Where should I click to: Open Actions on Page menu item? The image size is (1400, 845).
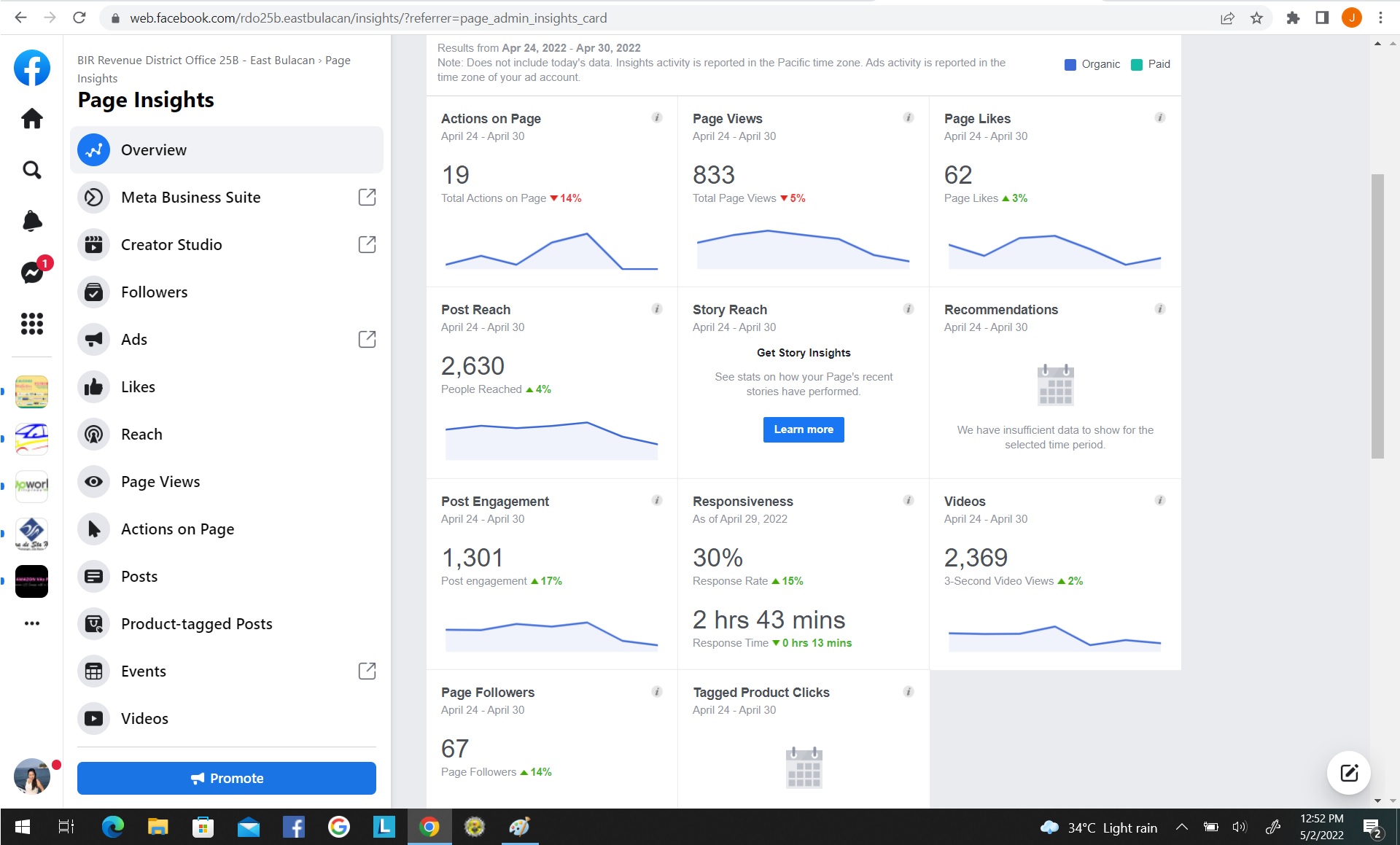click(177, 529)
